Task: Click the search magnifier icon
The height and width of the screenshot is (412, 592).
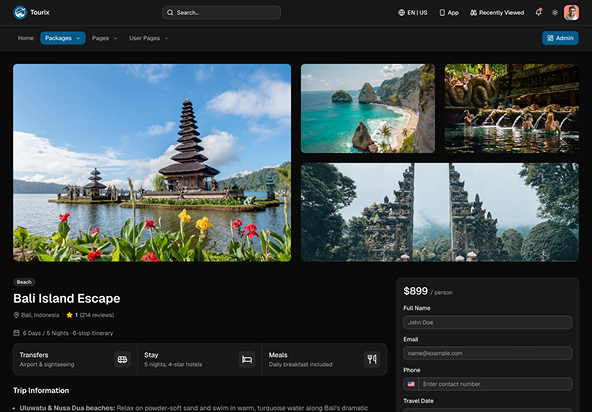Action: (x=170, y=12)
